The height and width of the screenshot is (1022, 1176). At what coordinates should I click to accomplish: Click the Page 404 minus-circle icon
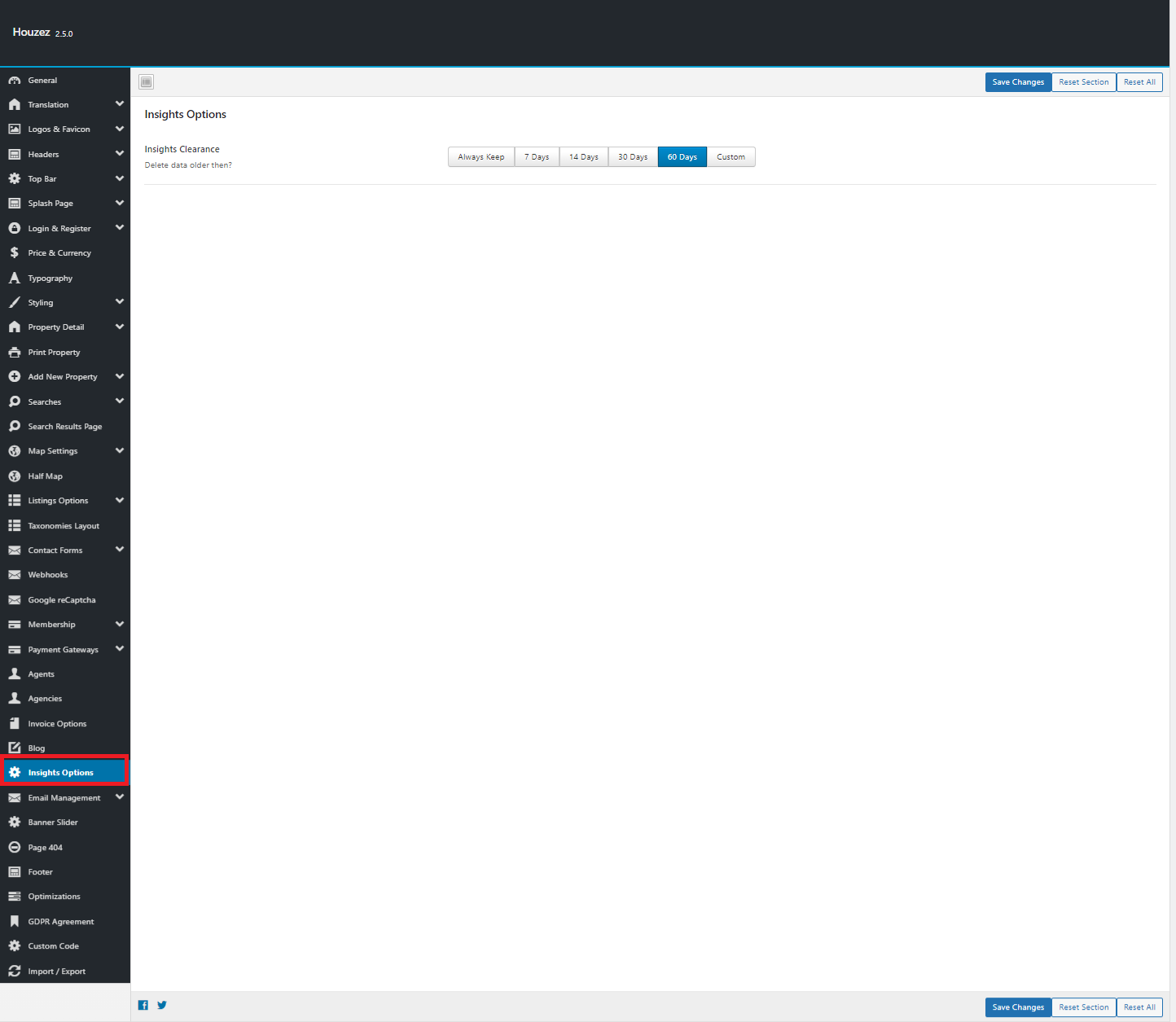click(x=15, y=848)
